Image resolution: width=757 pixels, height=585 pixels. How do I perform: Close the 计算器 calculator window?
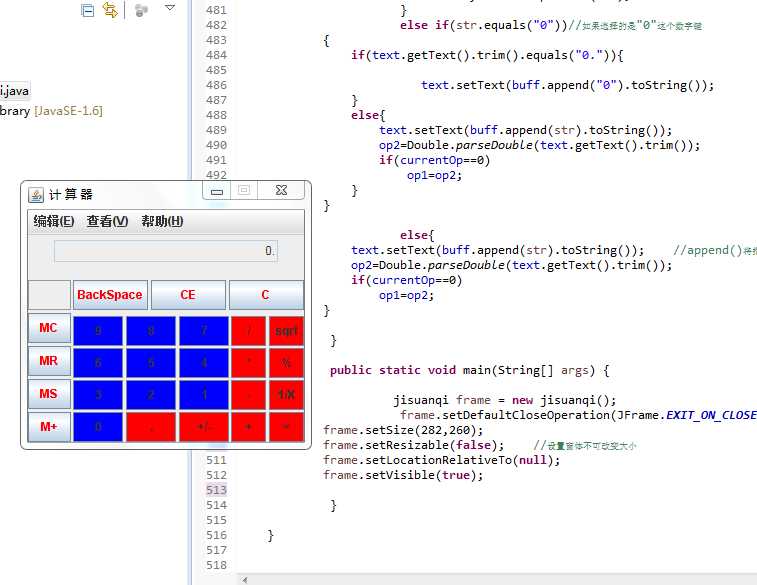pyautogui.click(x=281, y=191)
